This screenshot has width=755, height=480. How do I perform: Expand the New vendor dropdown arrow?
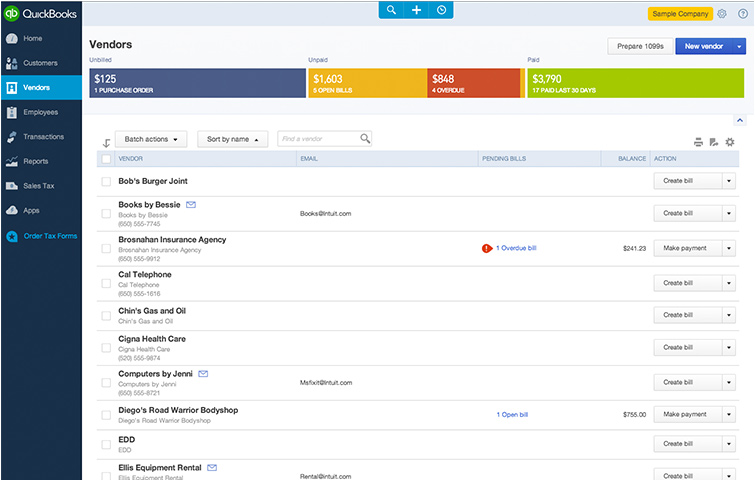tap(739, 46)
